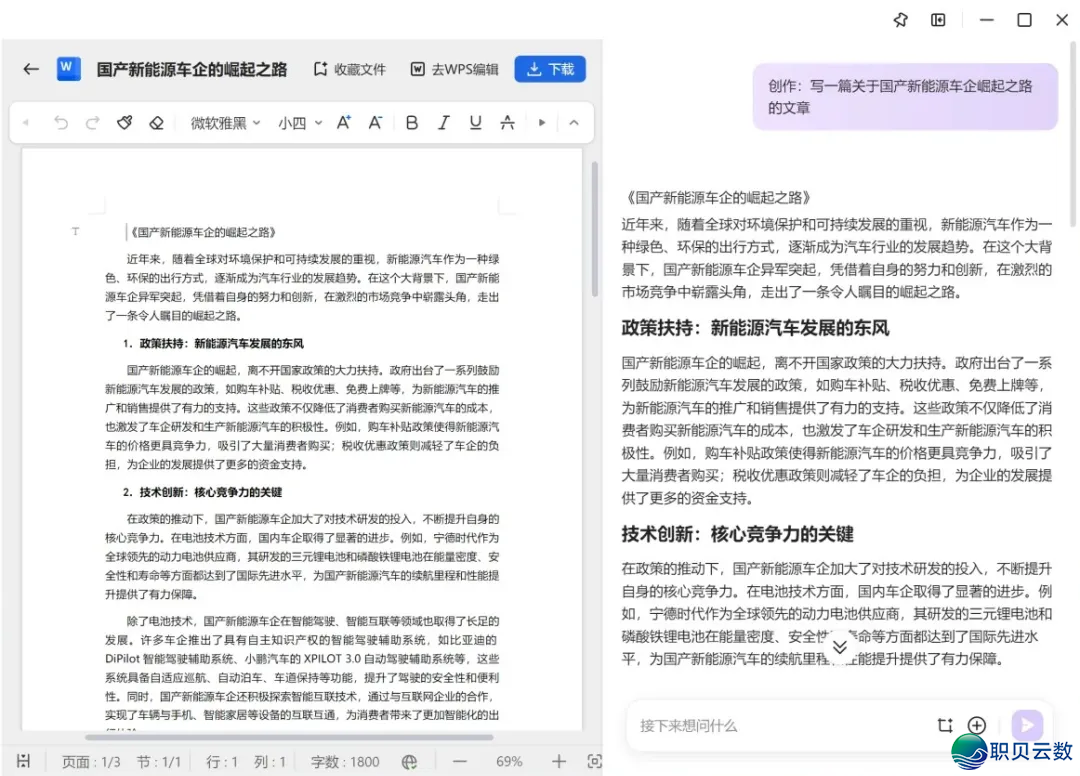Open the 微软雅黑 font dropdown
Image resolution: width=1080 pixels, height=776 pixels.
[225, 123]
